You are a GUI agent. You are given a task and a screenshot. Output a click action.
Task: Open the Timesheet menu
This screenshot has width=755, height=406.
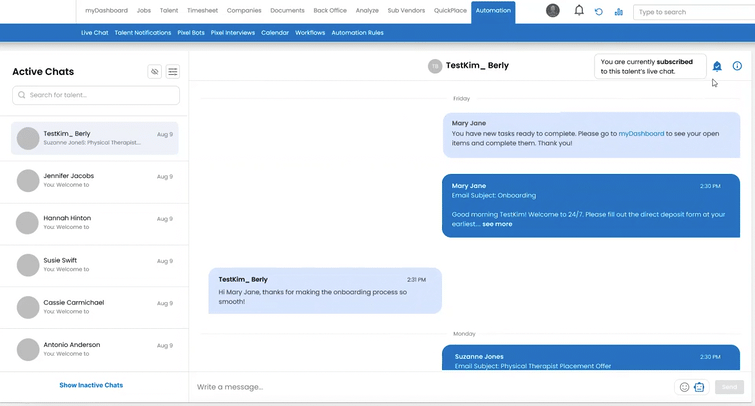[x=202, y=11]
